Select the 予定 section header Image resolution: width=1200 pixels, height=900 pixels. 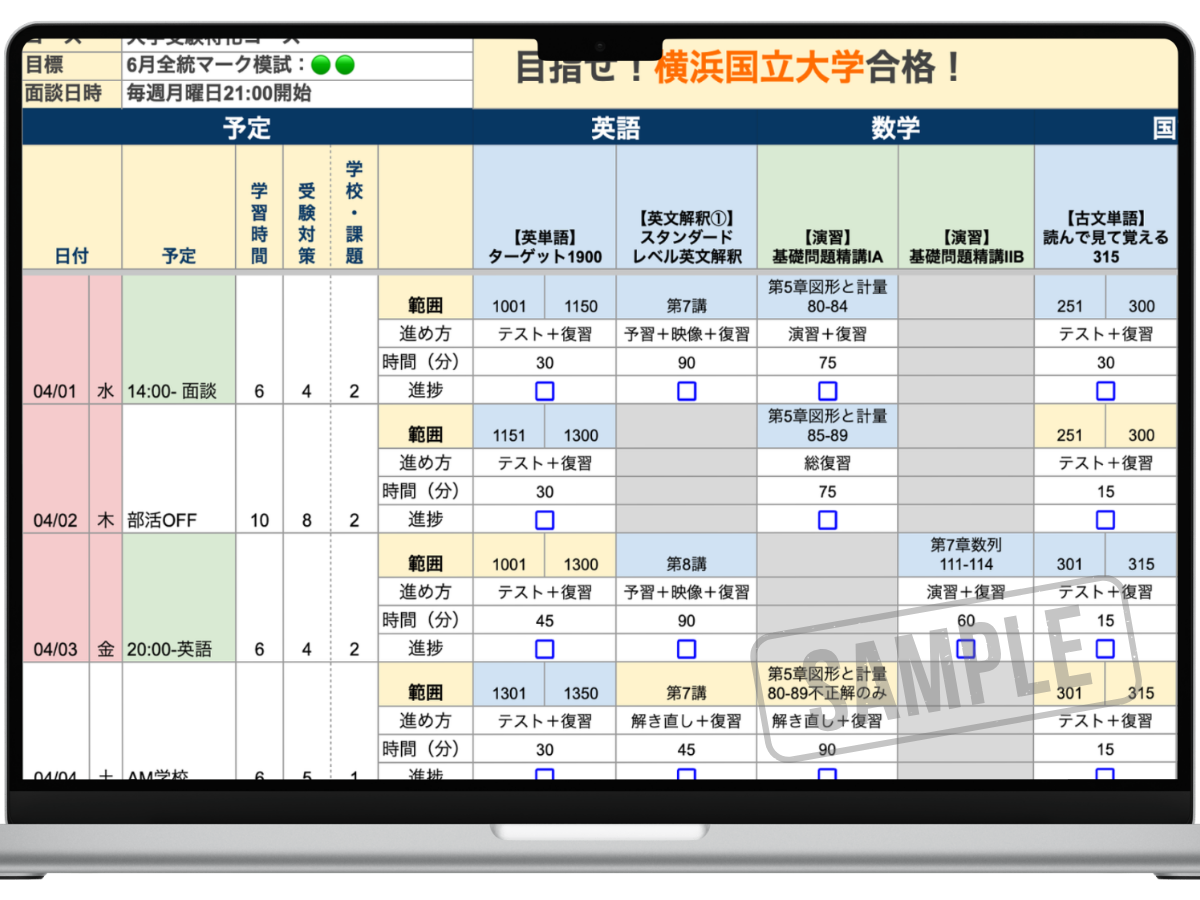pos(247,128)
